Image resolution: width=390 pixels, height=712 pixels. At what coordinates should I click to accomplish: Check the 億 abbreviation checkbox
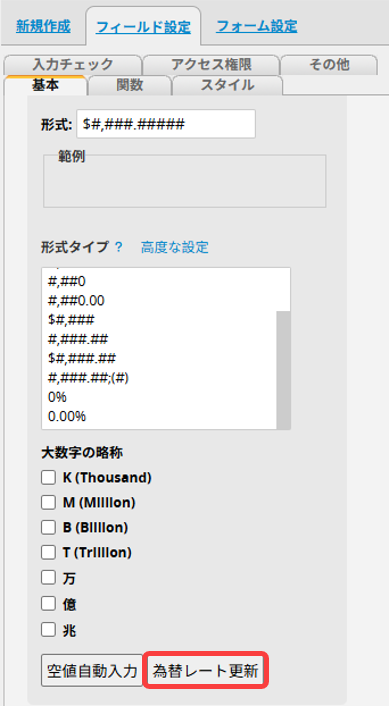[x=48, y=604]
